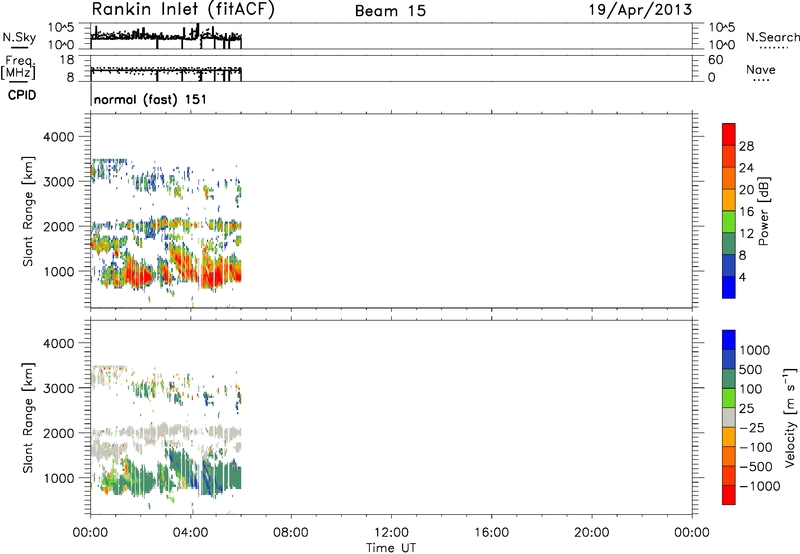Click the '100' value on the Velocity colorbar
The height and width of the screenshot is (554, 800).
tap(751, 389)
